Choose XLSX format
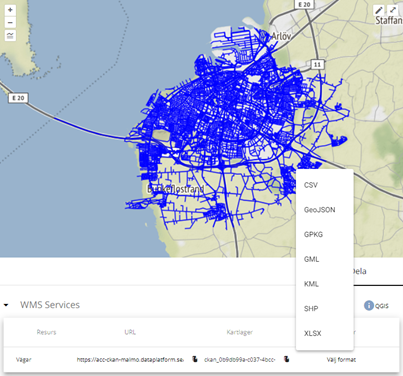Image resolution: width=403 pixels, height=376 pixels. (x=324, y=333)
